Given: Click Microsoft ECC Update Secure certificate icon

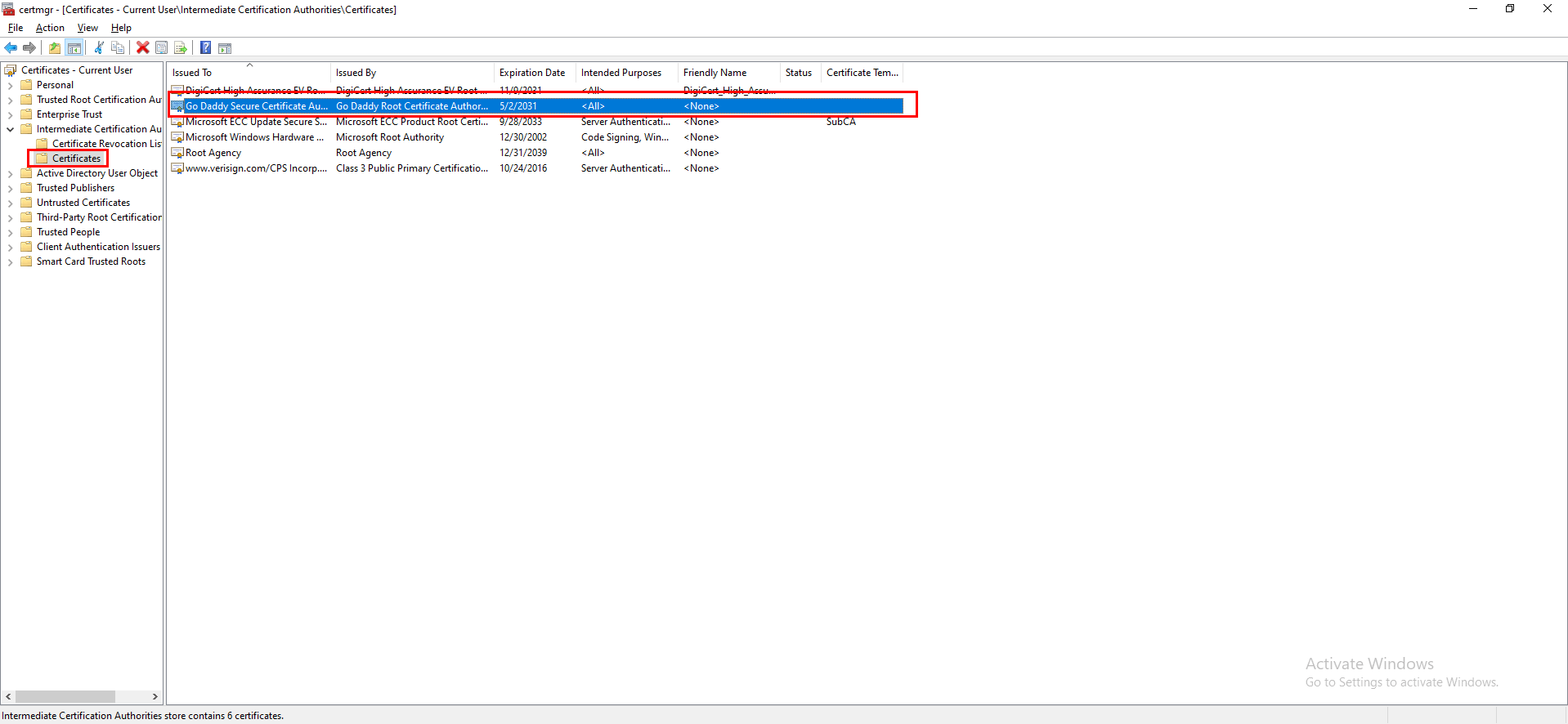Looking at the screenshot, I should point(177,122).
